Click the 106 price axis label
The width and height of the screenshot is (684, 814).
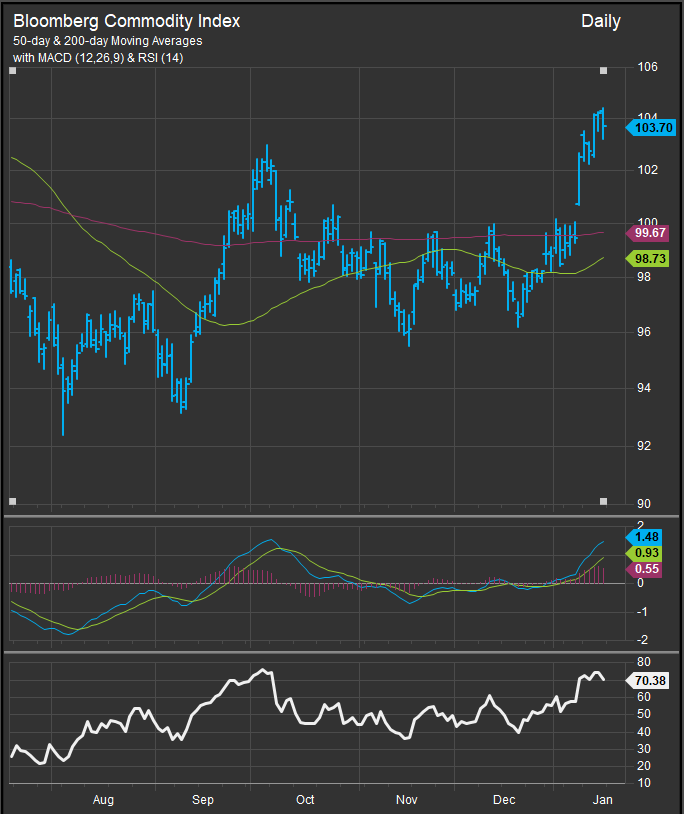click(647, 67)
